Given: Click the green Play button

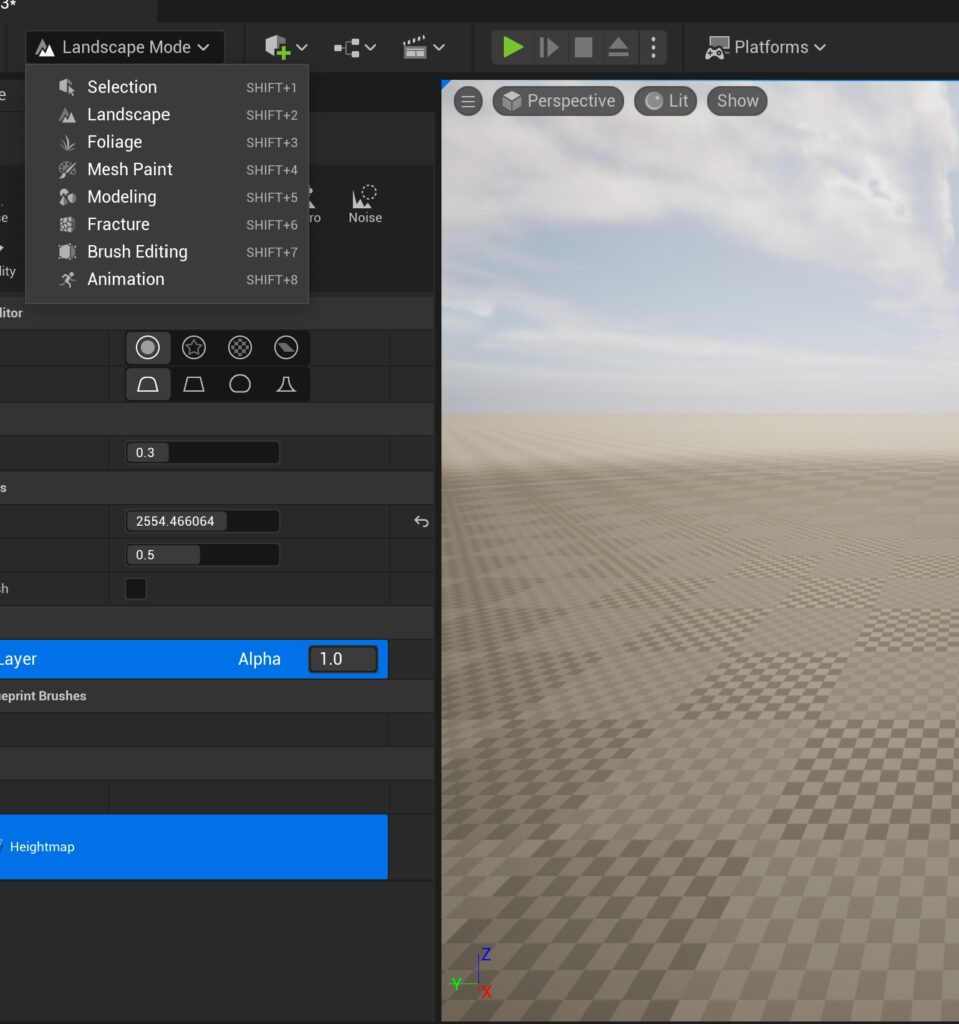Looking at the screenshot, I should (513, 47).
